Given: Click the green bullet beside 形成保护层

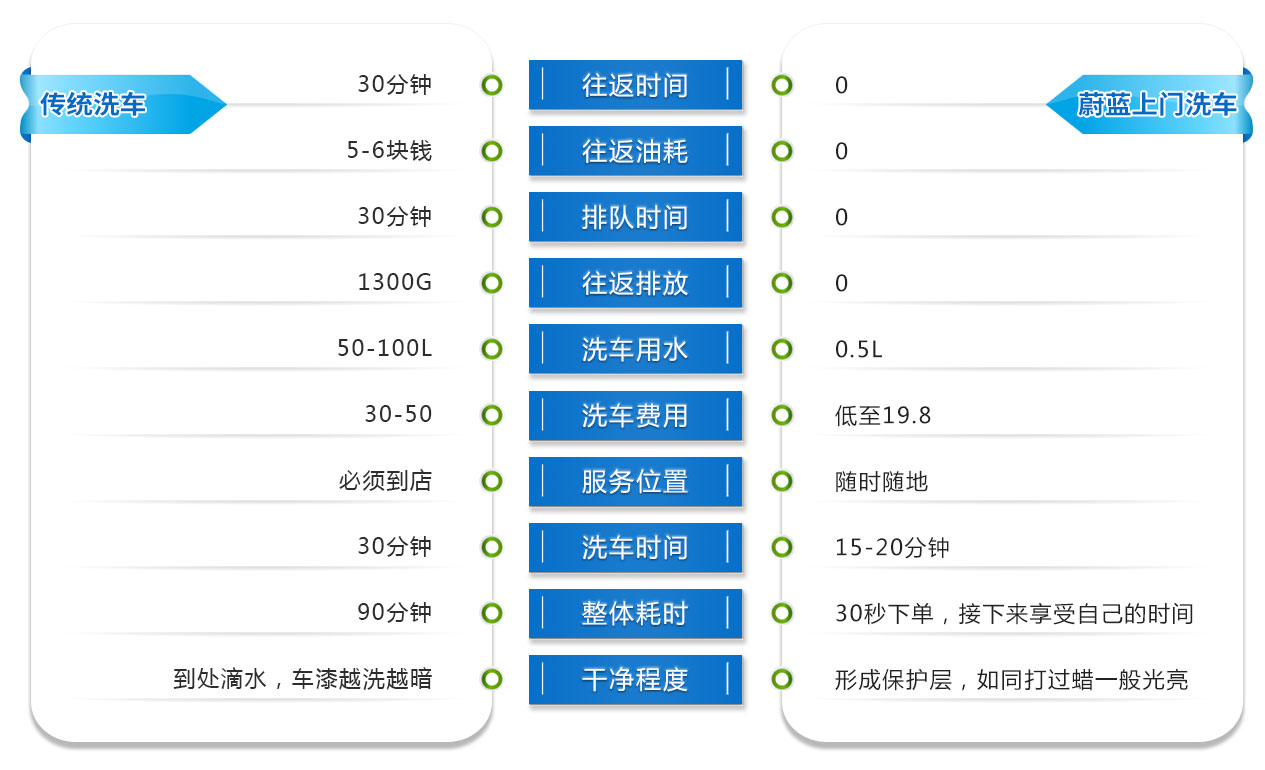Looking at the screenshot, I should pyautogui.click(x=782, y=679).
